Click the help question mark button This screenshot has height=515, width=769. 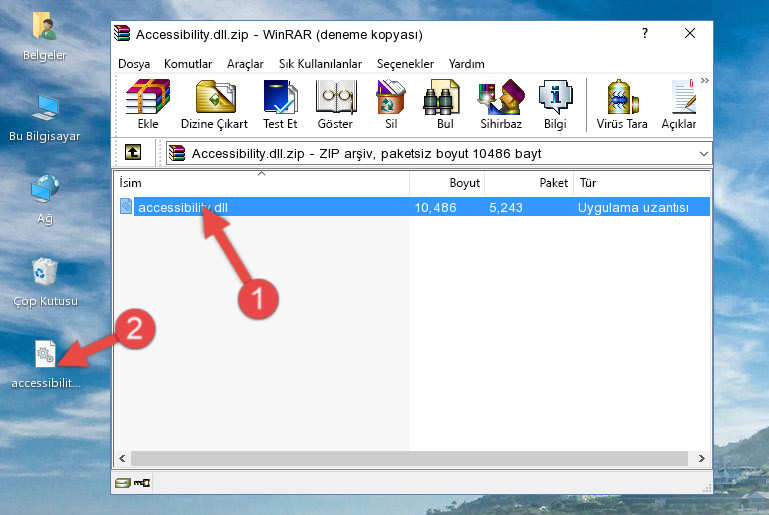(645, 33)
